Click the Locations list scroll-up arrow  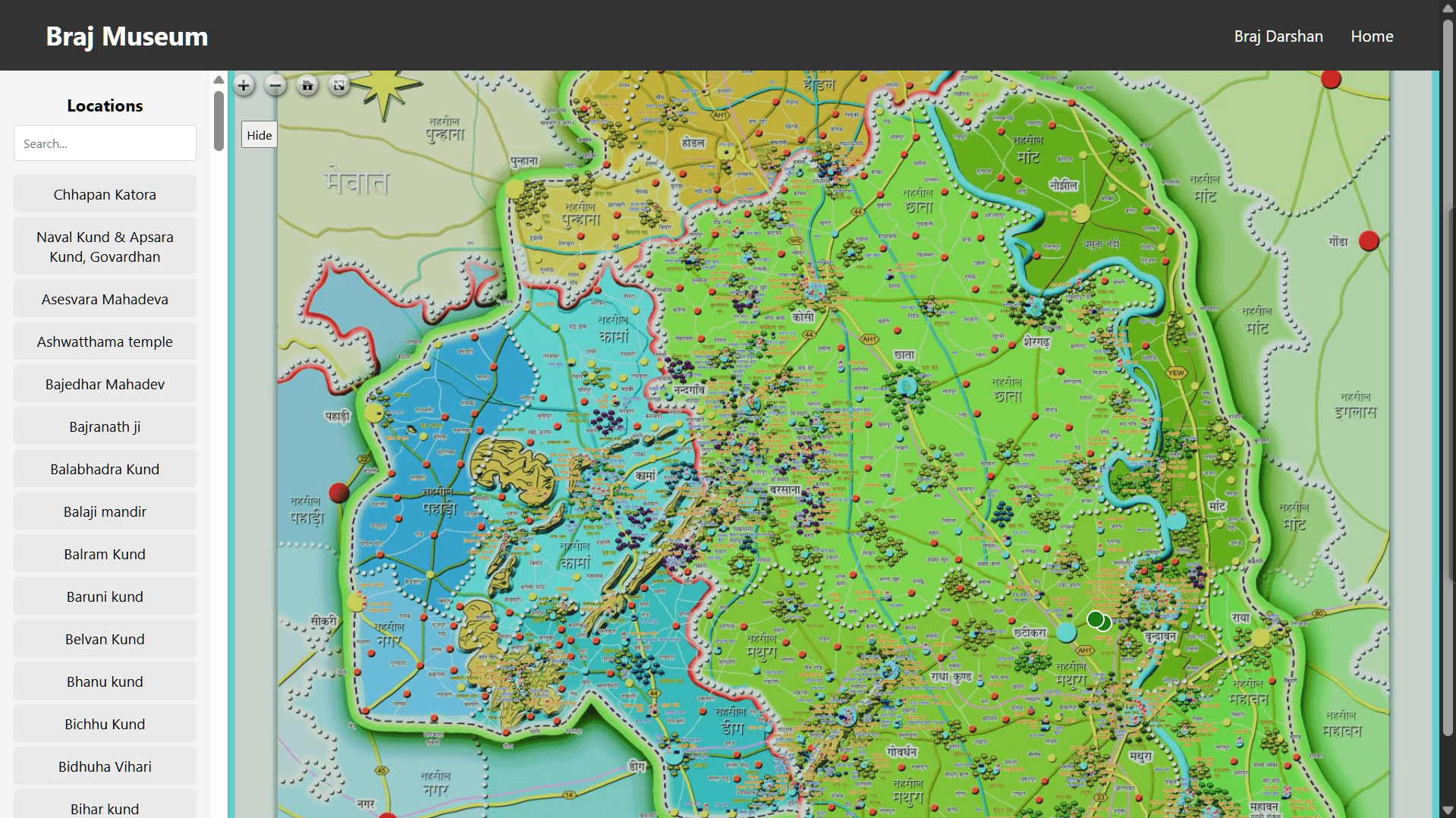pos(219,80)
